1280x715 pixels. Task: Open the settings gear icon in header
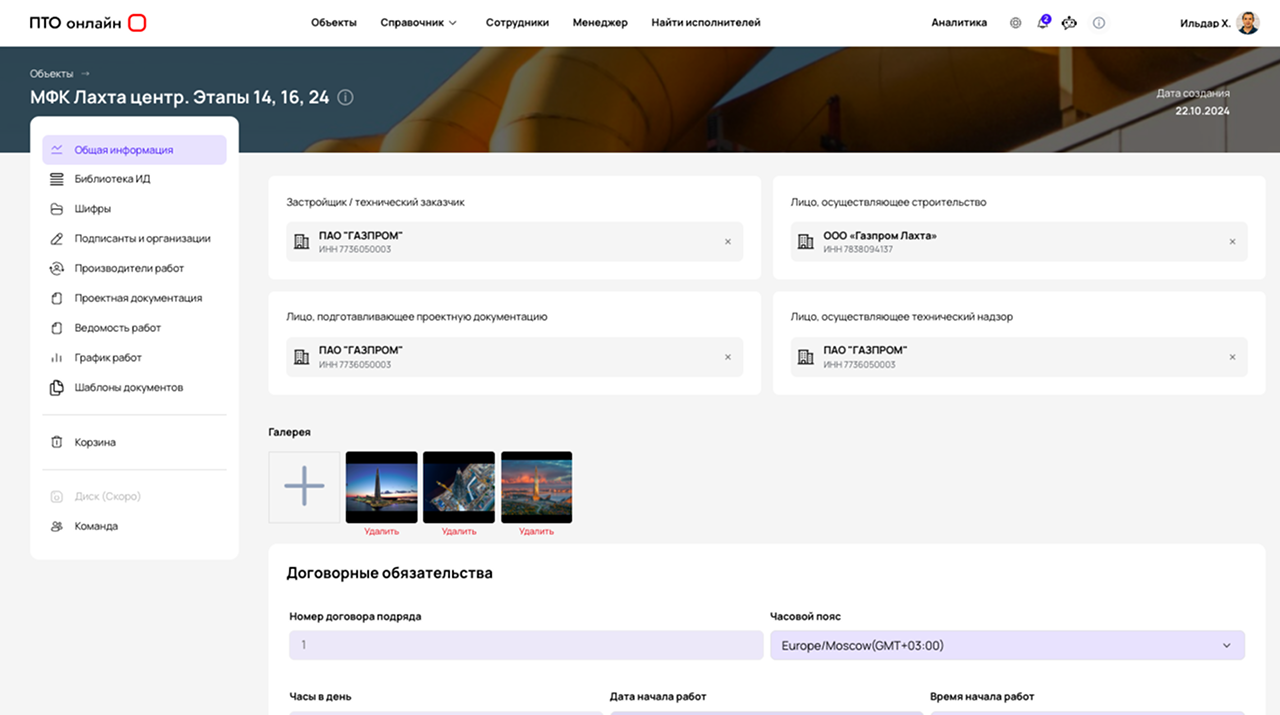[x=1015, y=23]
